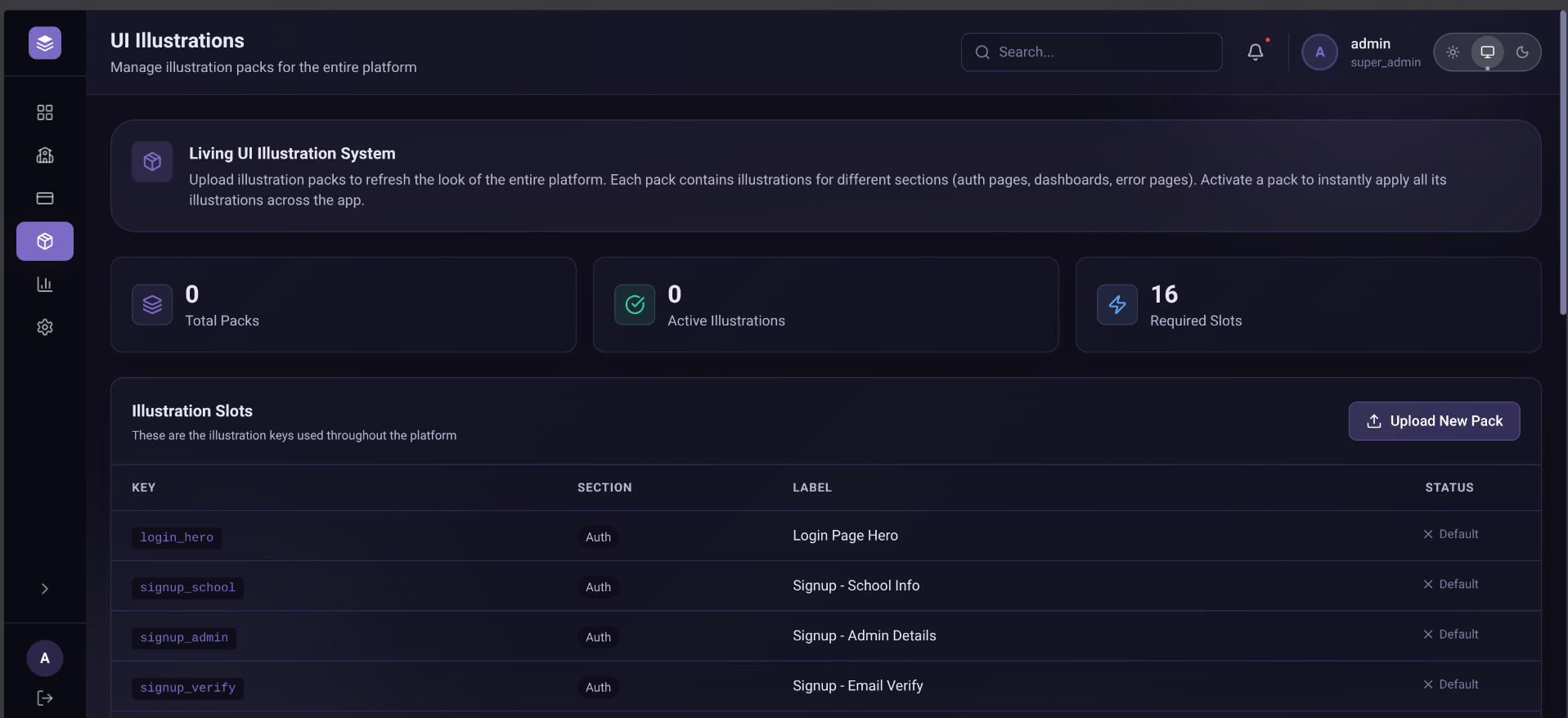Image resolution: width=1568 pixels, height=718 pixels.
Task: Open the settings gear icon in sidebar
Action: 45,327
